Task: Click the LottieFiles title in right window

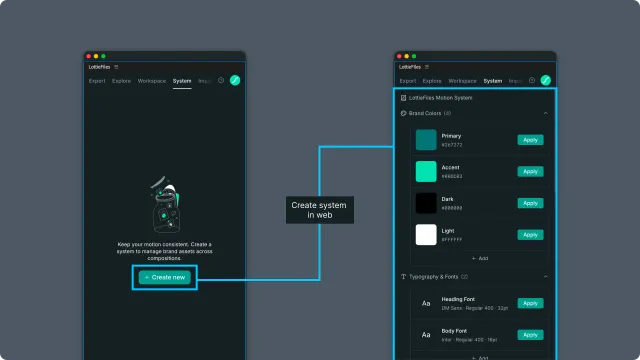Action: tap(410, 67)
